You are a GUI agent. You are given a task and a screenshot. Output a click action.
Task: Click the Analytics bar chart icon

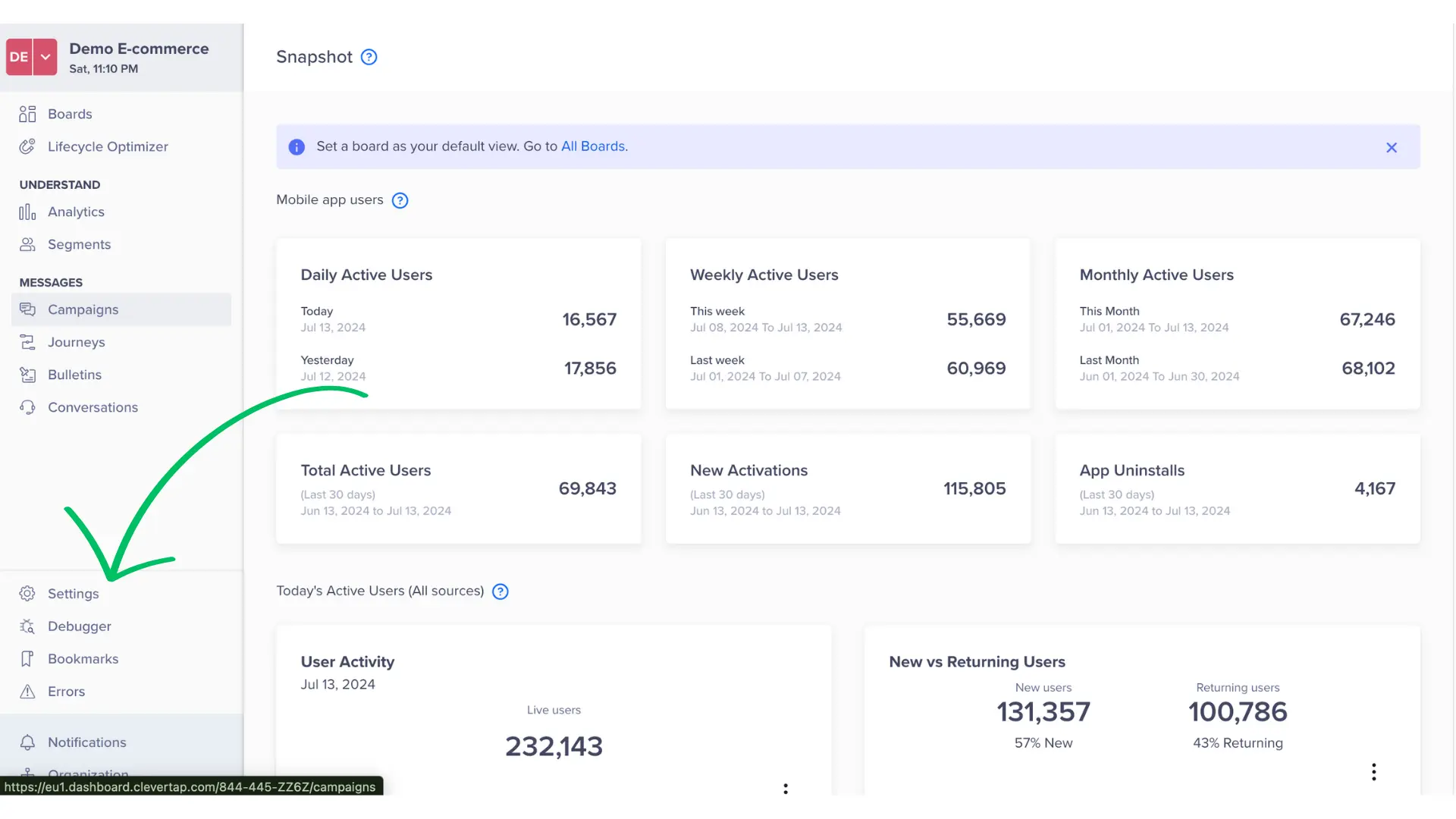coord(27,212)
